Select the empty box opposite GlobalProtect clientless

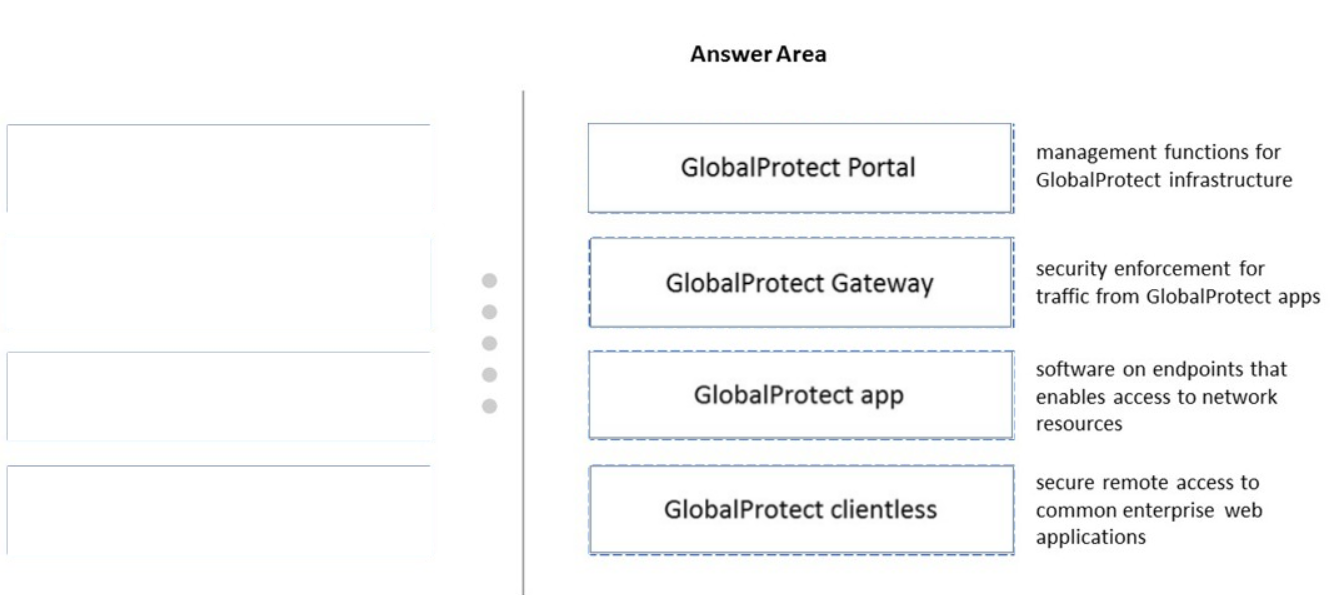coord(219,510)
